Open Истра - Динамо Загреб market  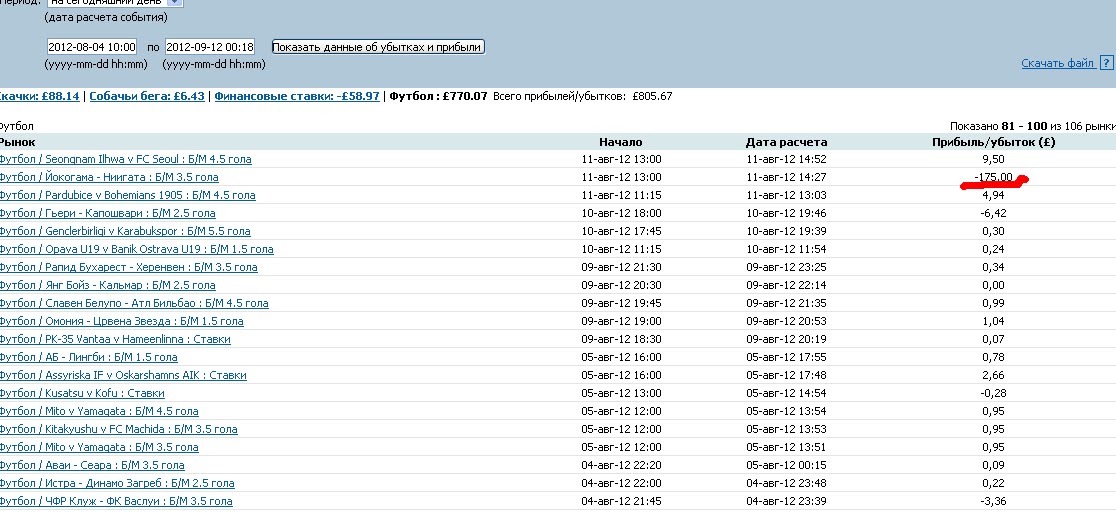pos(117,483)
